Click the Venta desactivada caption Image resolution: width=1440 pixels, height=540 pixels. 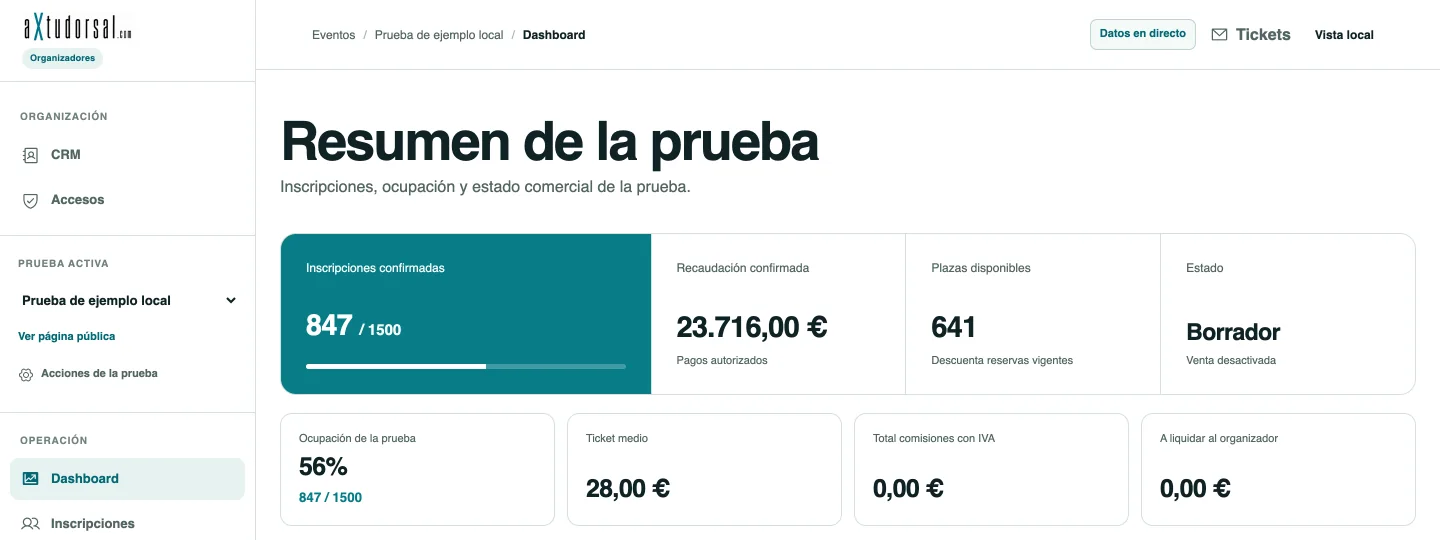click(1231, 360)
